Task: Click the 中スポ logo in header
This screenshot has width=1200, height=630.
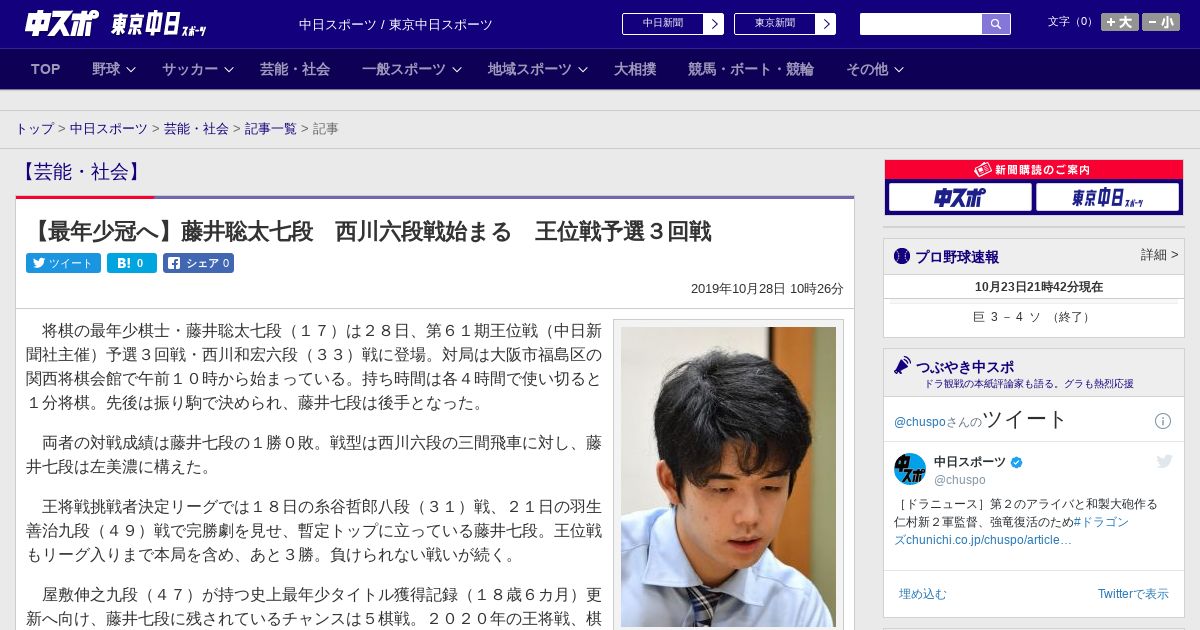Action: (62, 24)
